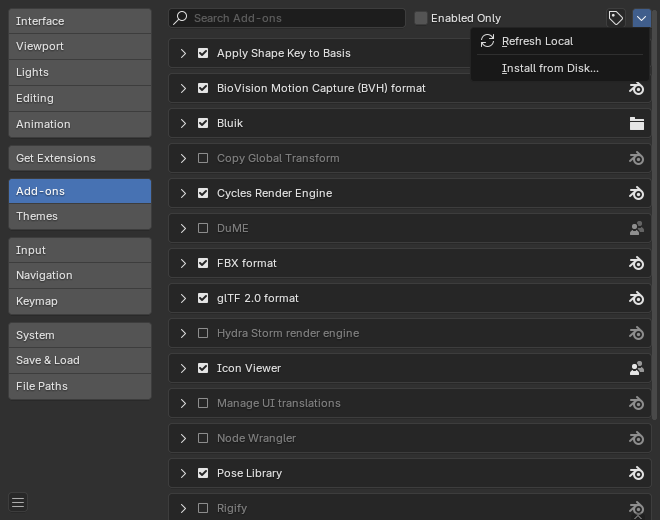Click Blender logo icon on Cycles Render Engine row

click(x=636, y=193)
